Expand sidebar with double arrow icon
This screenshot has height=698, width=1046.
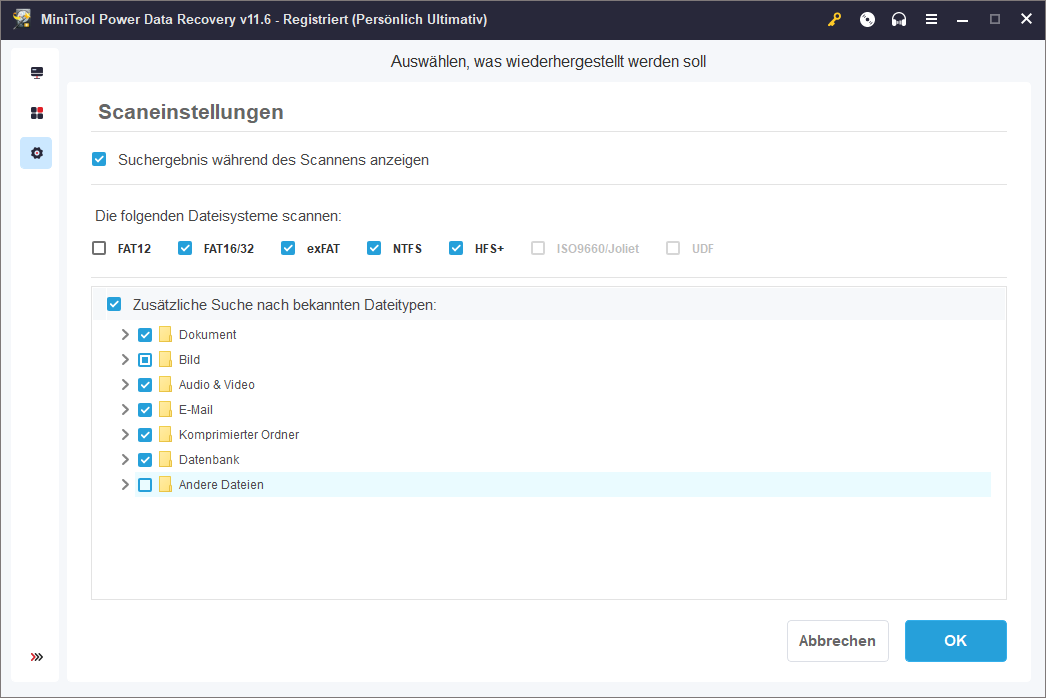coord(37,657)
